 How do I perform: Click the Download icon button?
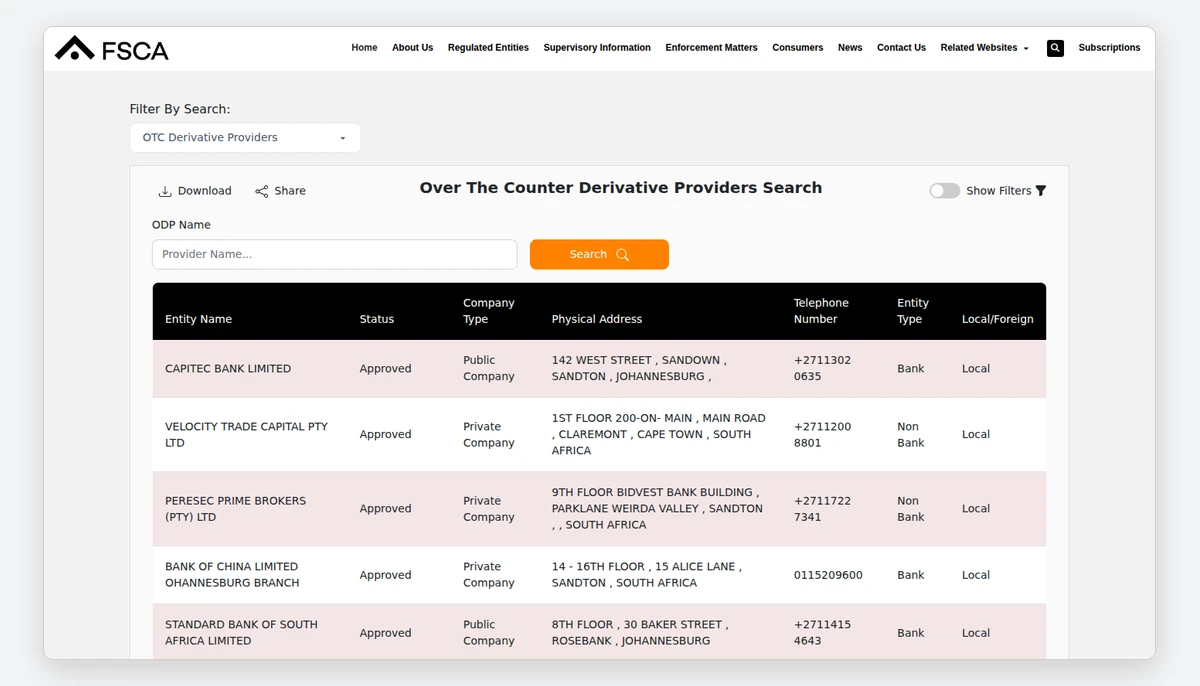coord(195,191)
